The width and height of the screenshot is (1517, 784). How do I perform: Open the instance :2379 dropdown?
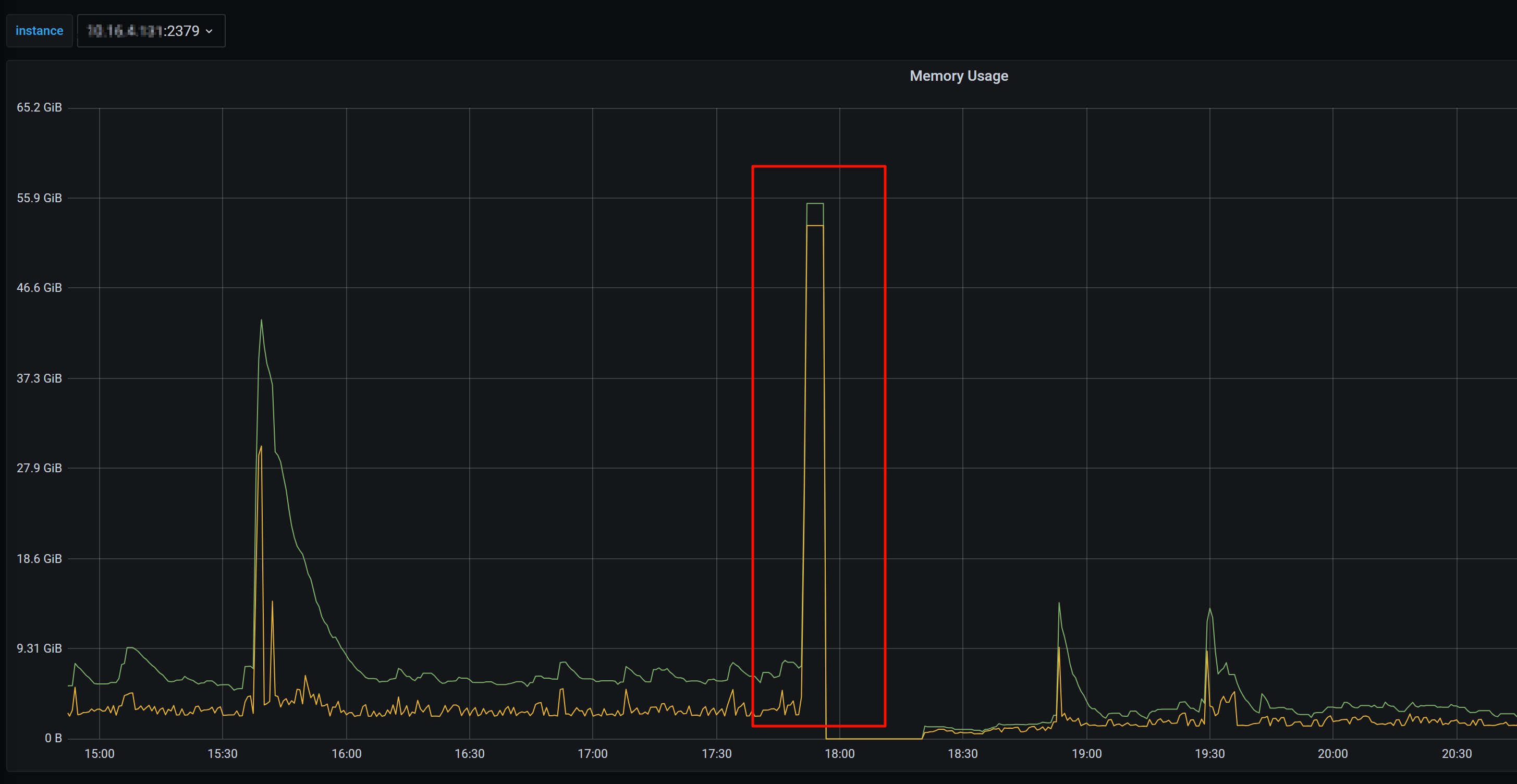pos(151,31)
